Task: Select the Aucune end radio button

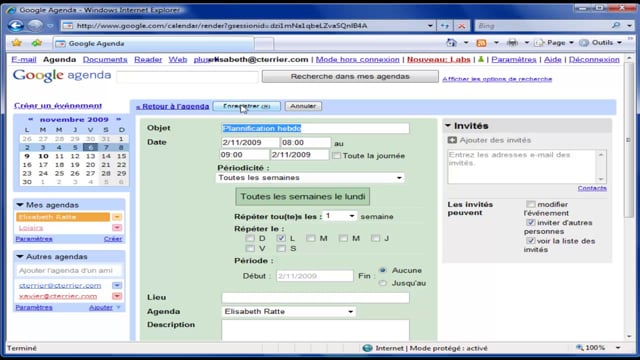Action: point(382,270)
